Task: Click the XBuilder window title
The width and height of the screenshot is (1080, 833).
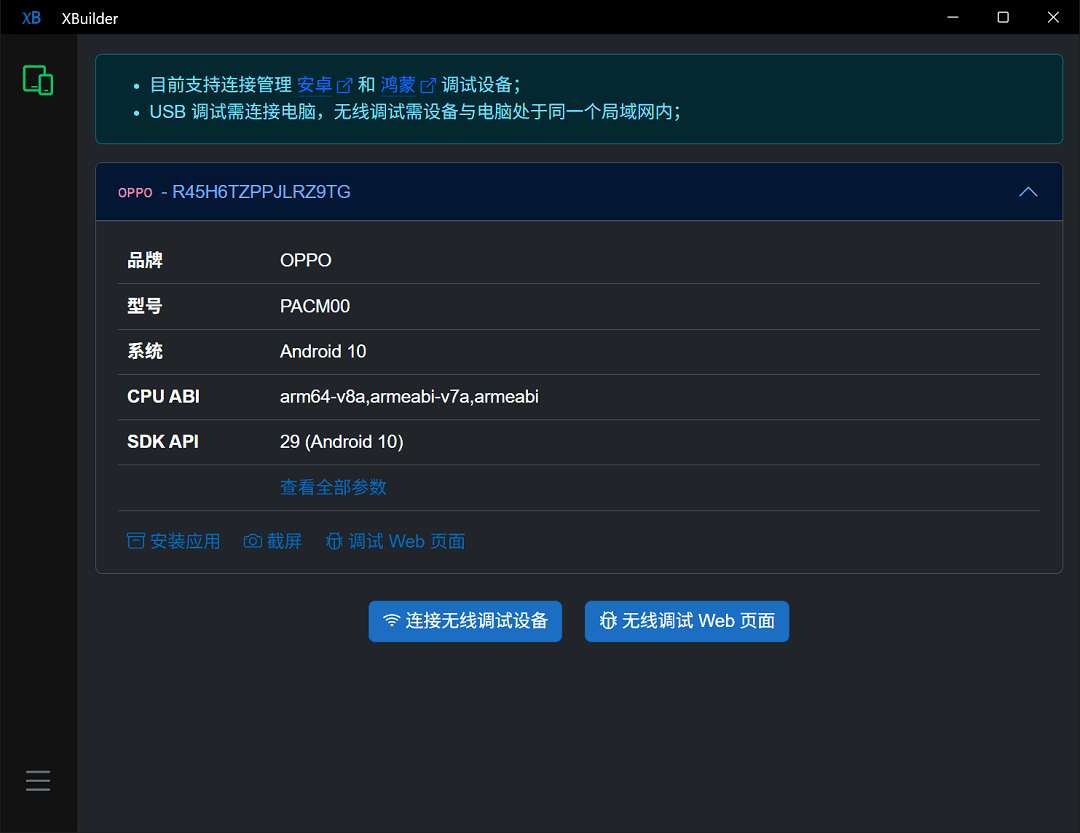Action: (90, 19)
